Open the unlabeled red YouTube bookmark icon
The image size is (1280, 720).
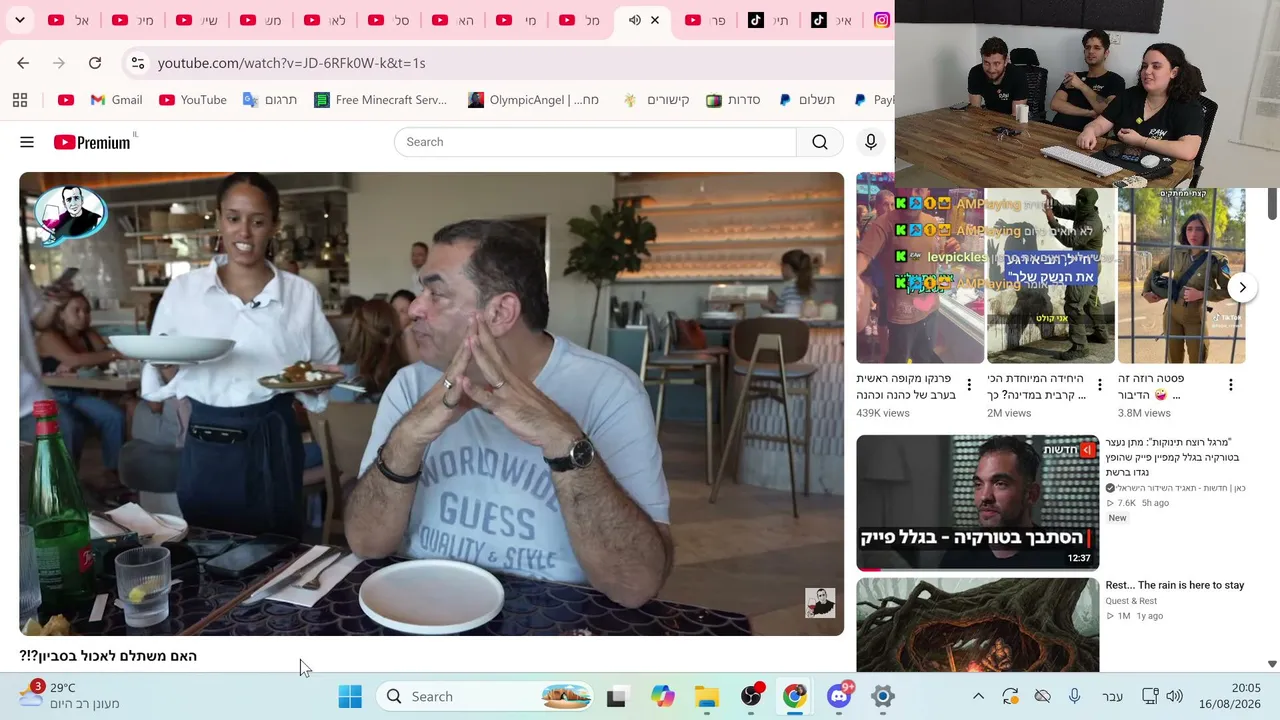coord(66,100)
